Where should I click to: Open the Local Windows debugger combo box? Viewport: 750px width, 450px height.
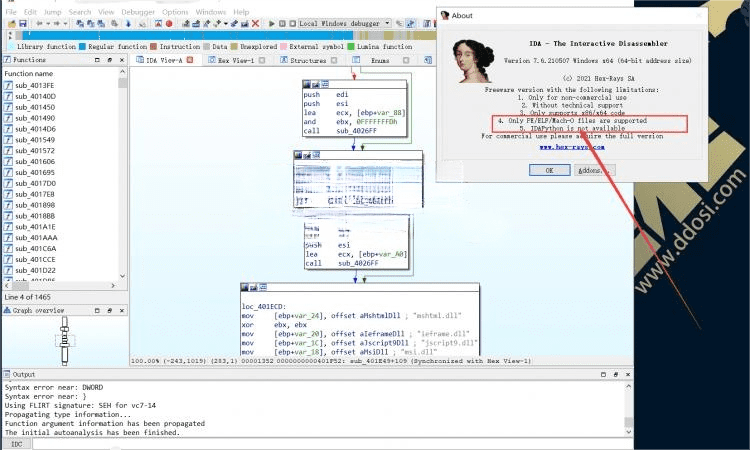click(345, 23)
